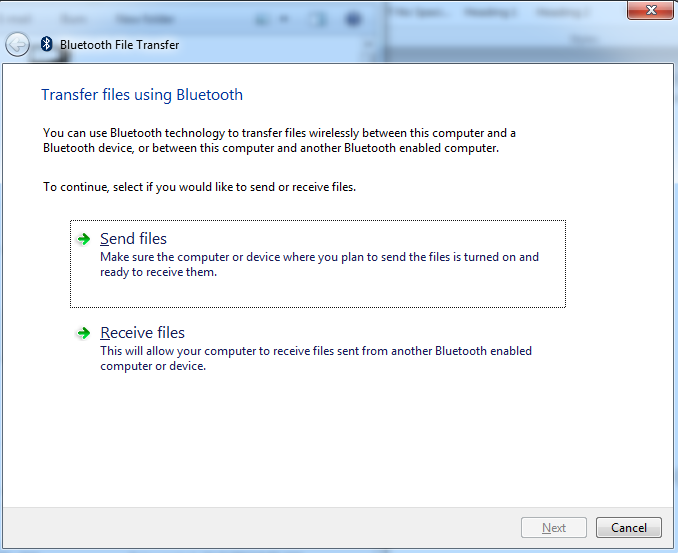This screenshot has height=553, width=678.
Task: Close the wizard with the X button
Action: click(x=651, y=10)
